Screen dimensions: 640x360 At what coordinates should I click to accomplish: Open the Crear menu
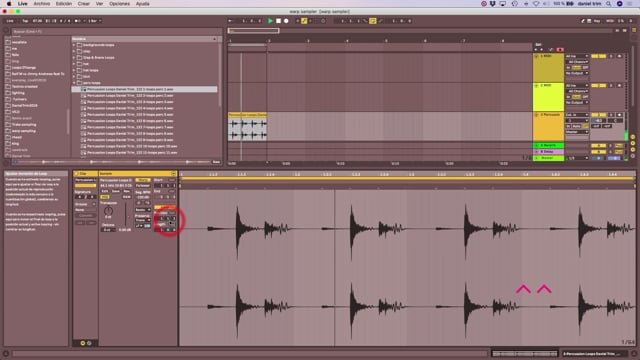point(84,4)
